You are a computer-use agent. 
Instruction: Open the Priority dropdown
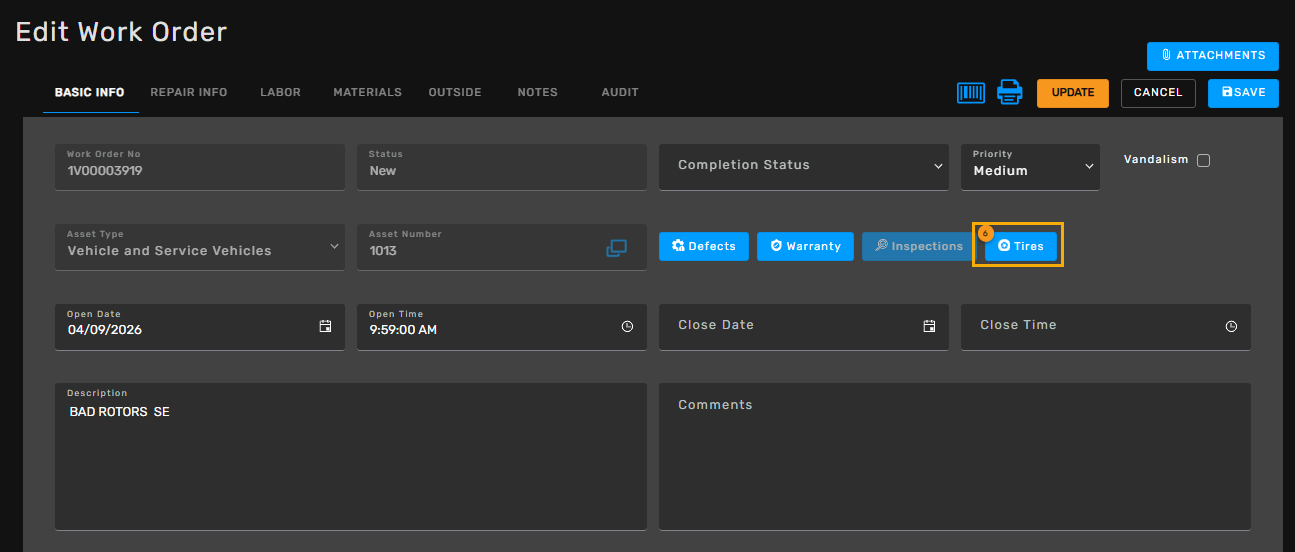tap(1030, 167)
